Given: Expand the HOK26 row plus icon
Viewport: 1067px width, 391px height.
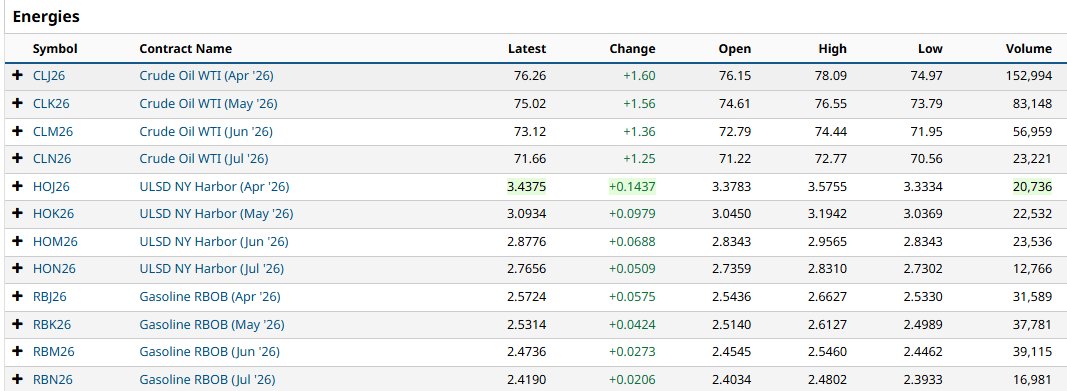Looking at the screenshot, I should coord(18,214).
